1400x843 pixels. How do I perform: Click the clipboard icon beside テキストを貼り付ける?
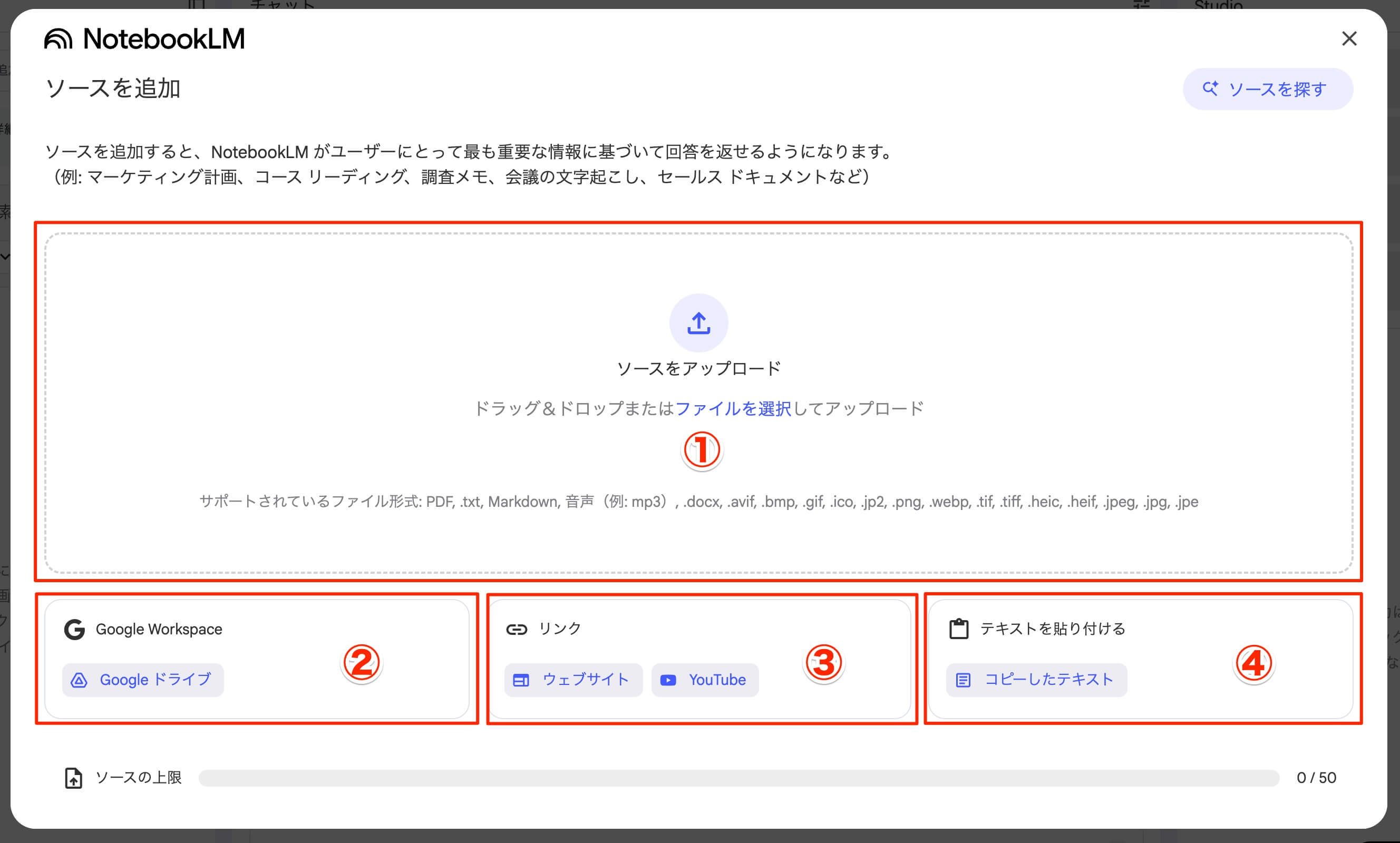[960, 628]
